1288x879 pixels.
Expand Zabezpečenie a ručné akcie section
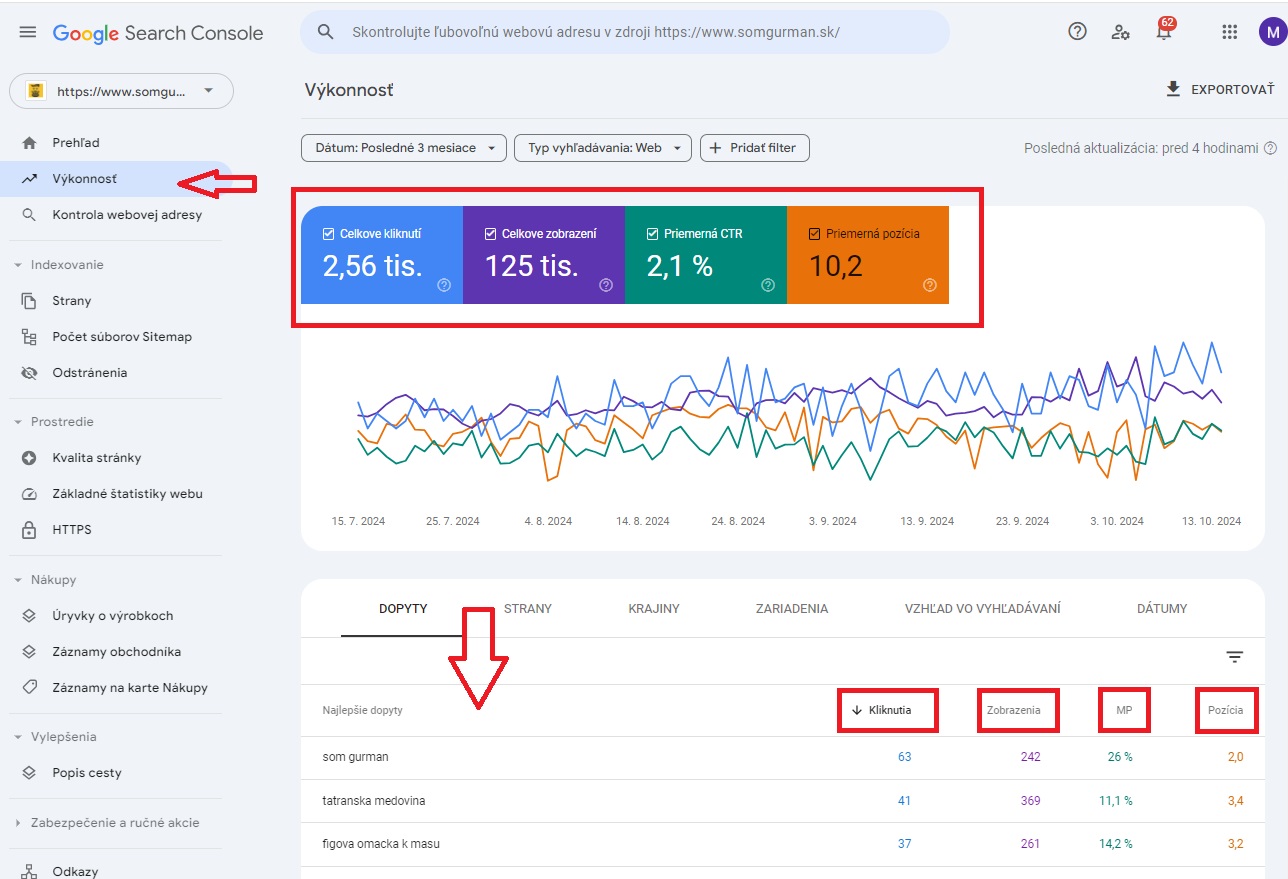pos(18,823)
